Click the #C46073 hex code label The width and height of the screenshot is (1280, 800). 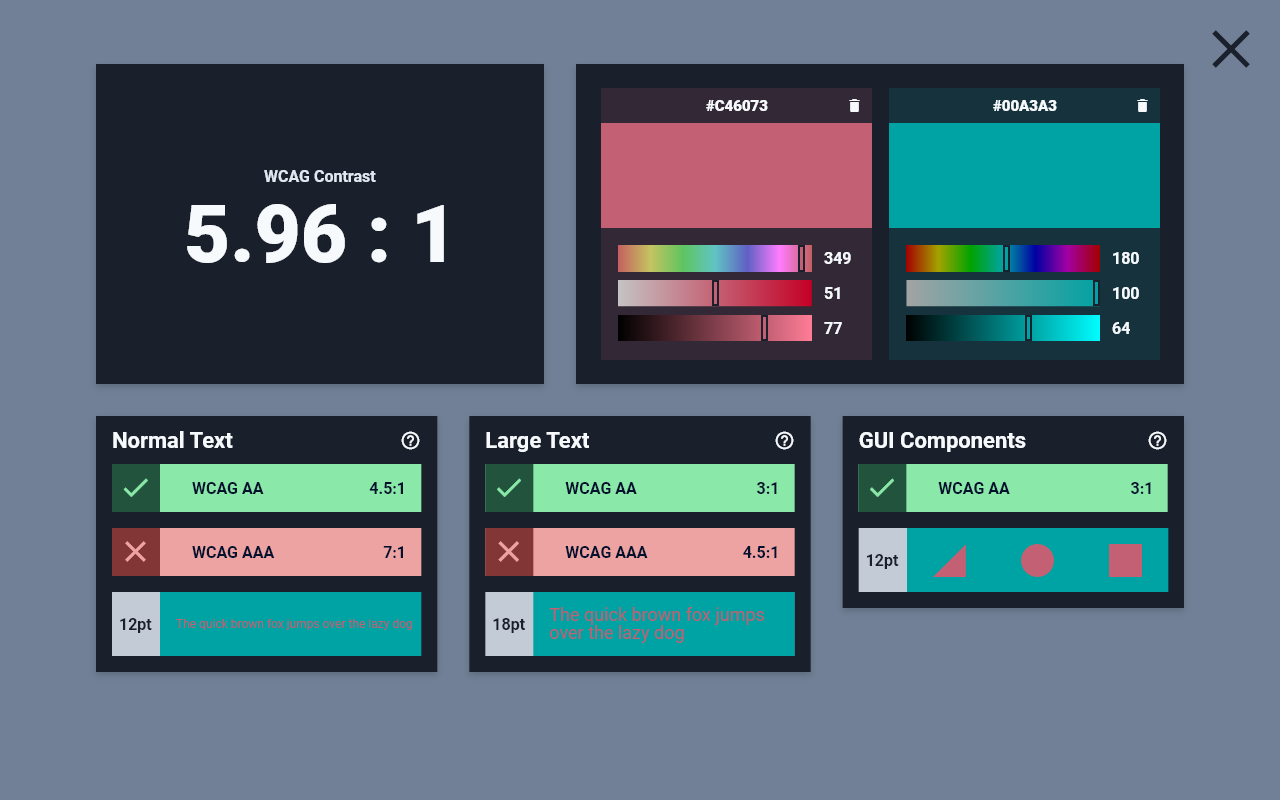(x=736, y=104)
